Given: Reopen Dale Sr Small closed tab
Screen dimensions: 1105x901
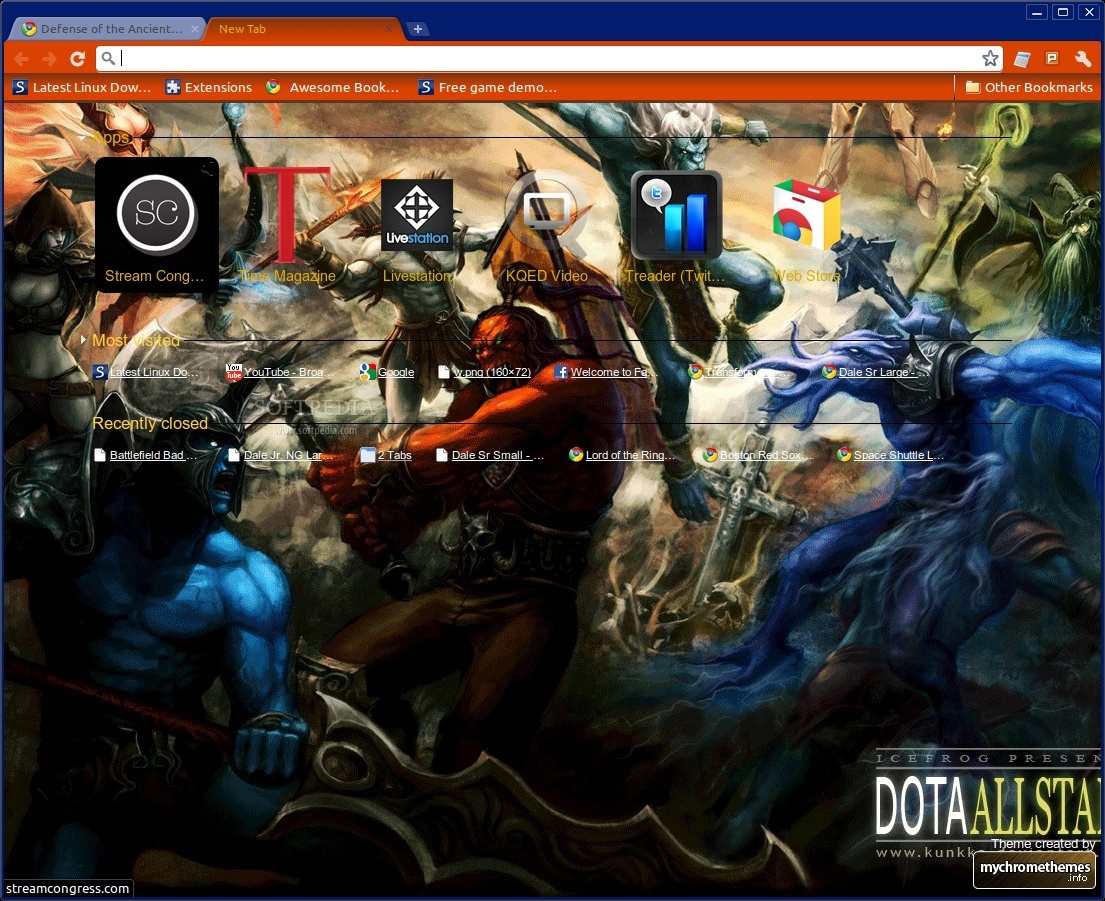Looking at the screenshot, I should [x=490, y=455].
